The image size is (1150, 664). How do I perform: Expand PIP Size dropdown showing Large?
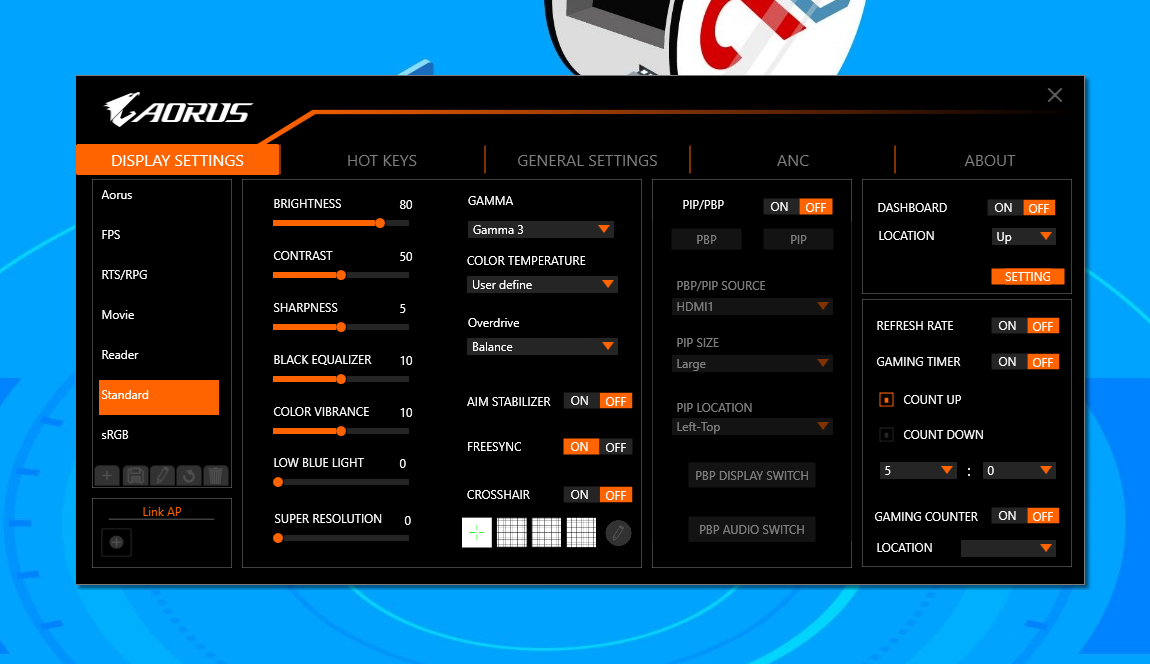[752, 364]
